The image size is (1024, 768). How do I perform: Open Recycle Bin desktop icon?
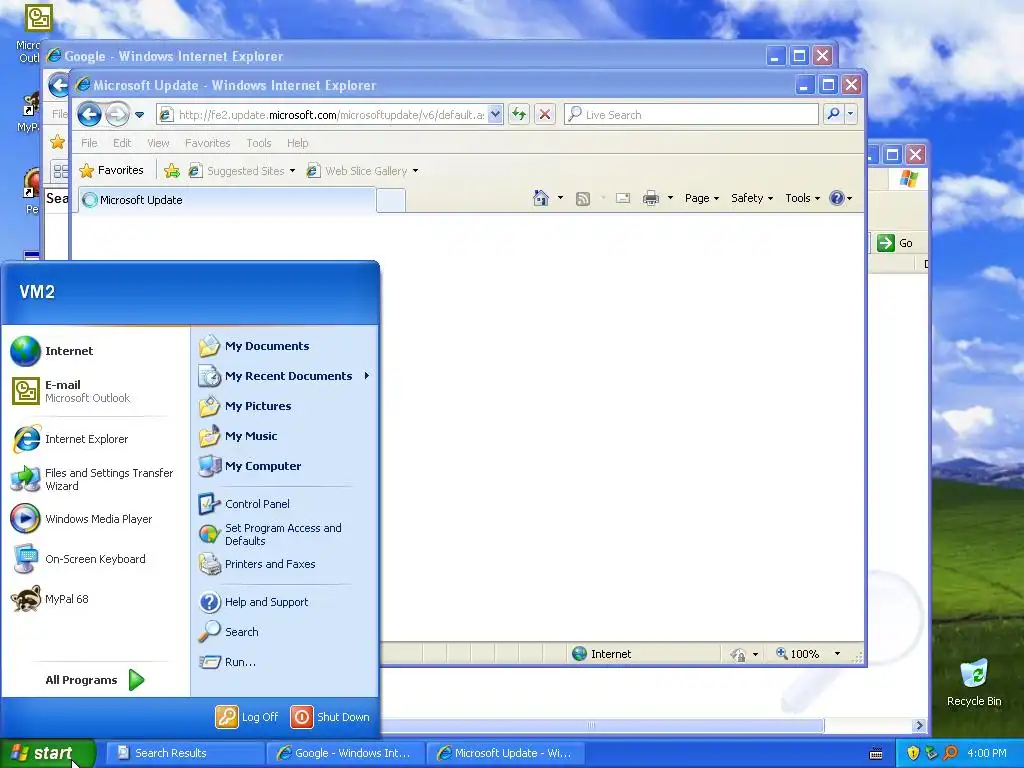pyautogui.click(x=974, y=682)
